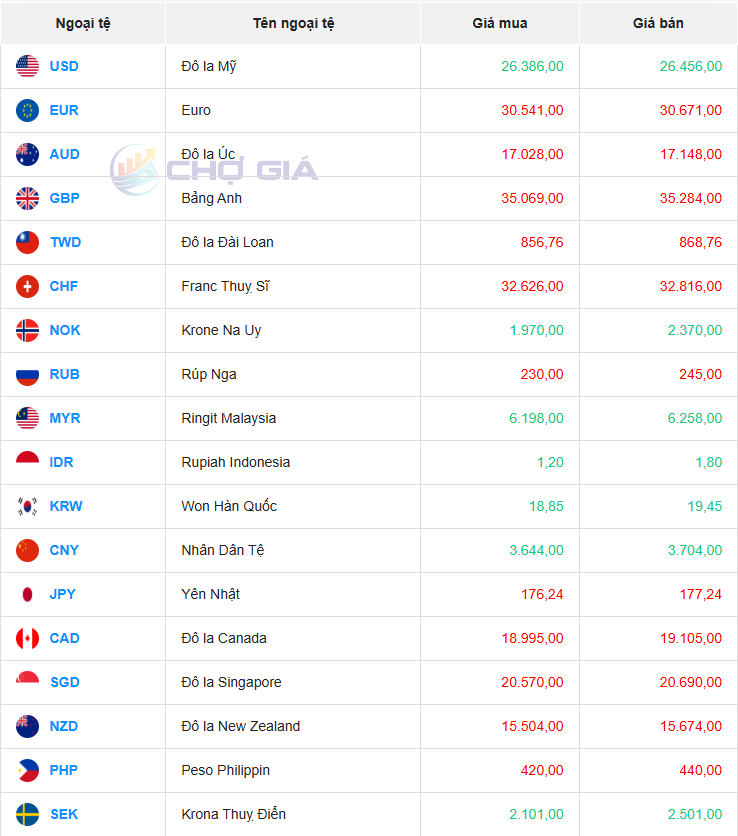Click the Sweden flag icon

pos(28,815)
